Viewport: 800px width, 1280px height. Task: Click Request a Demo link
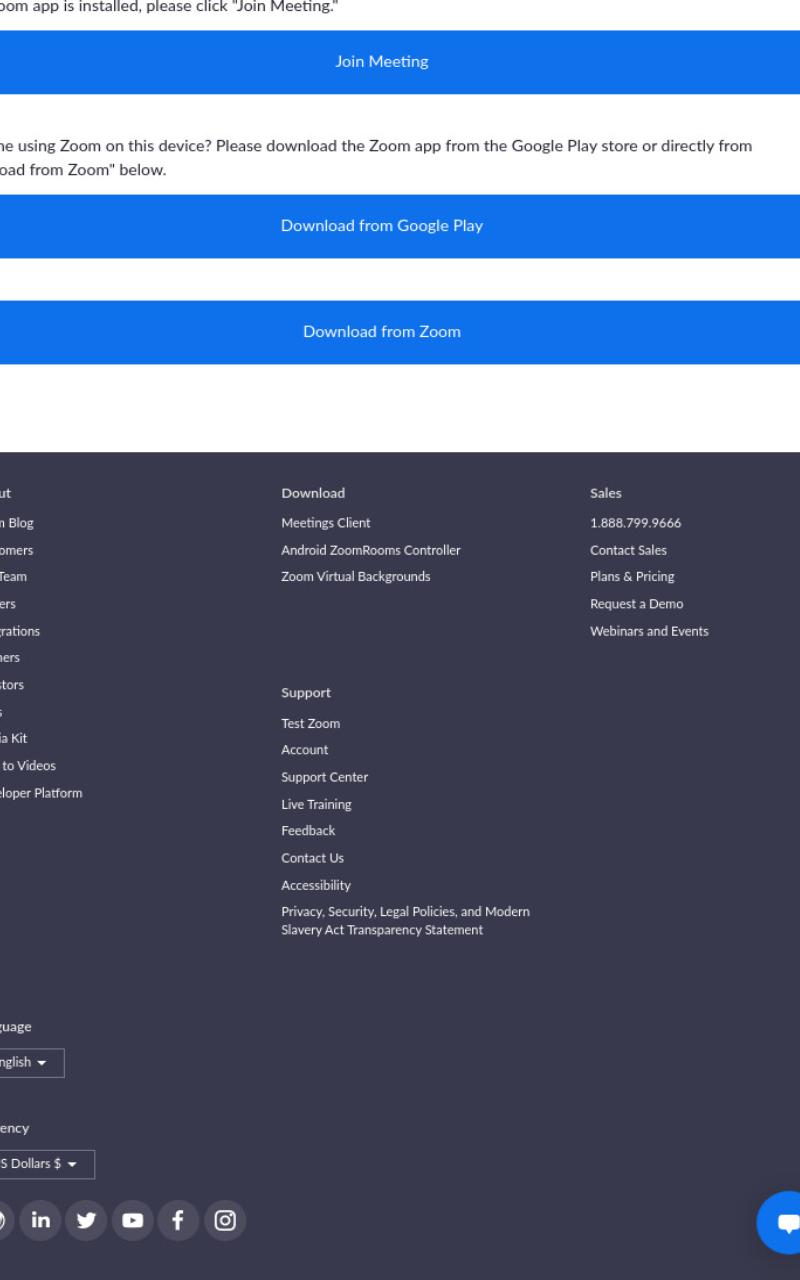637,604
